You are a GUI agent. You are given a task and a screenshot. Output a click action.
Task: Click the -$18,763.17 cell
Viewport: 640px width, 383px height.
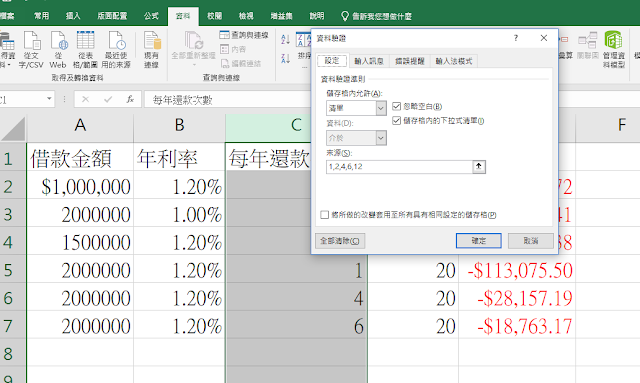(517, 325)
